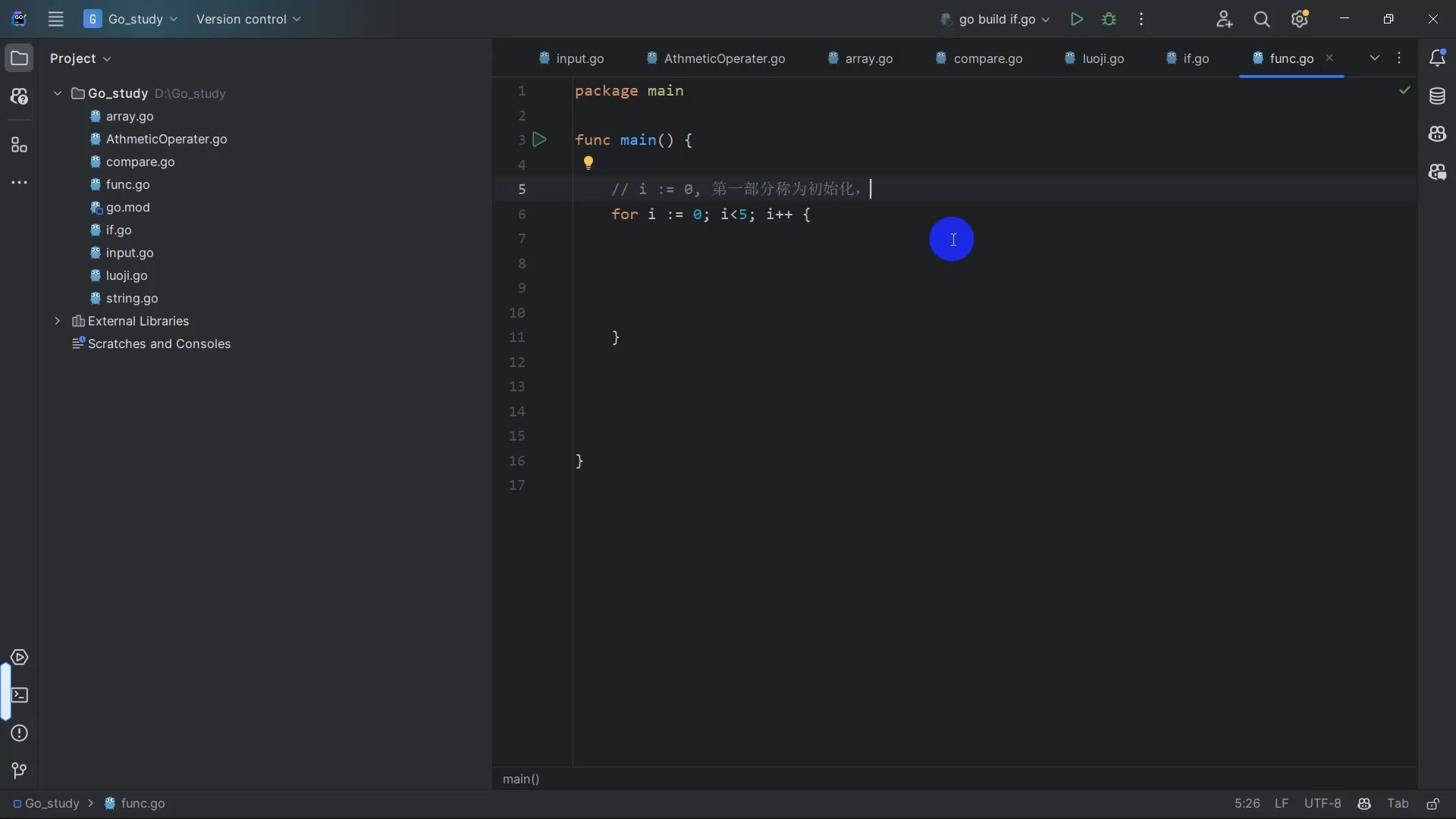Image resolution: width=1456 pixels, height=819 pixels.
Task: Click the run gutter arrow beside main
Action: [x=539, y=140]
